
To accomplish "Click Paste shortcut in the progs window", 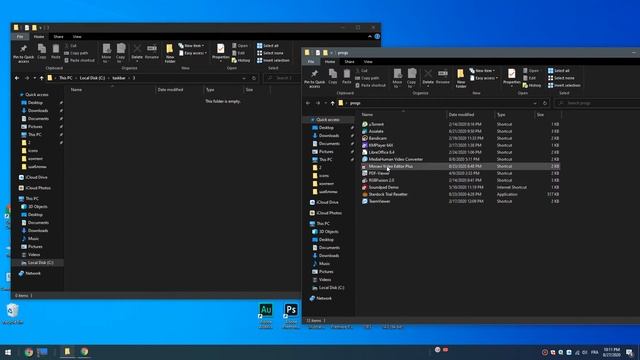I will coord(370,85).
